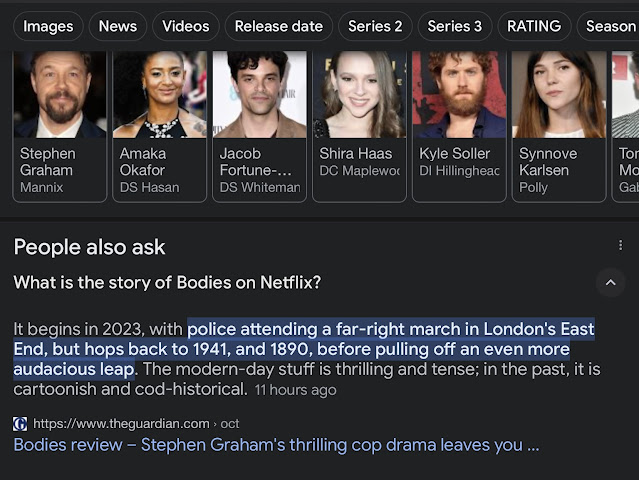Tap the RATING filter chip
The image size is (639, 480).
(534, 26)
